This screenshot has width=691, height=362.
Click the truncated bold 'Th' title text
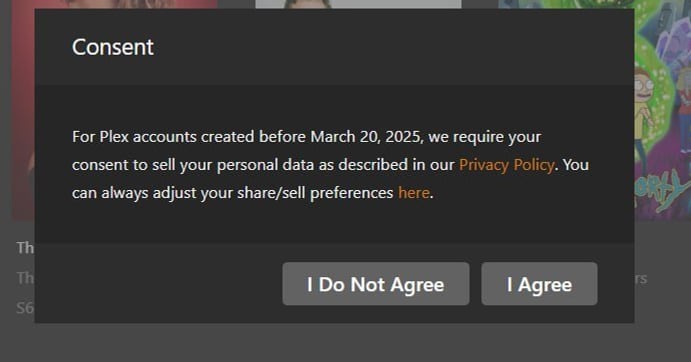(x=25, y=248)
